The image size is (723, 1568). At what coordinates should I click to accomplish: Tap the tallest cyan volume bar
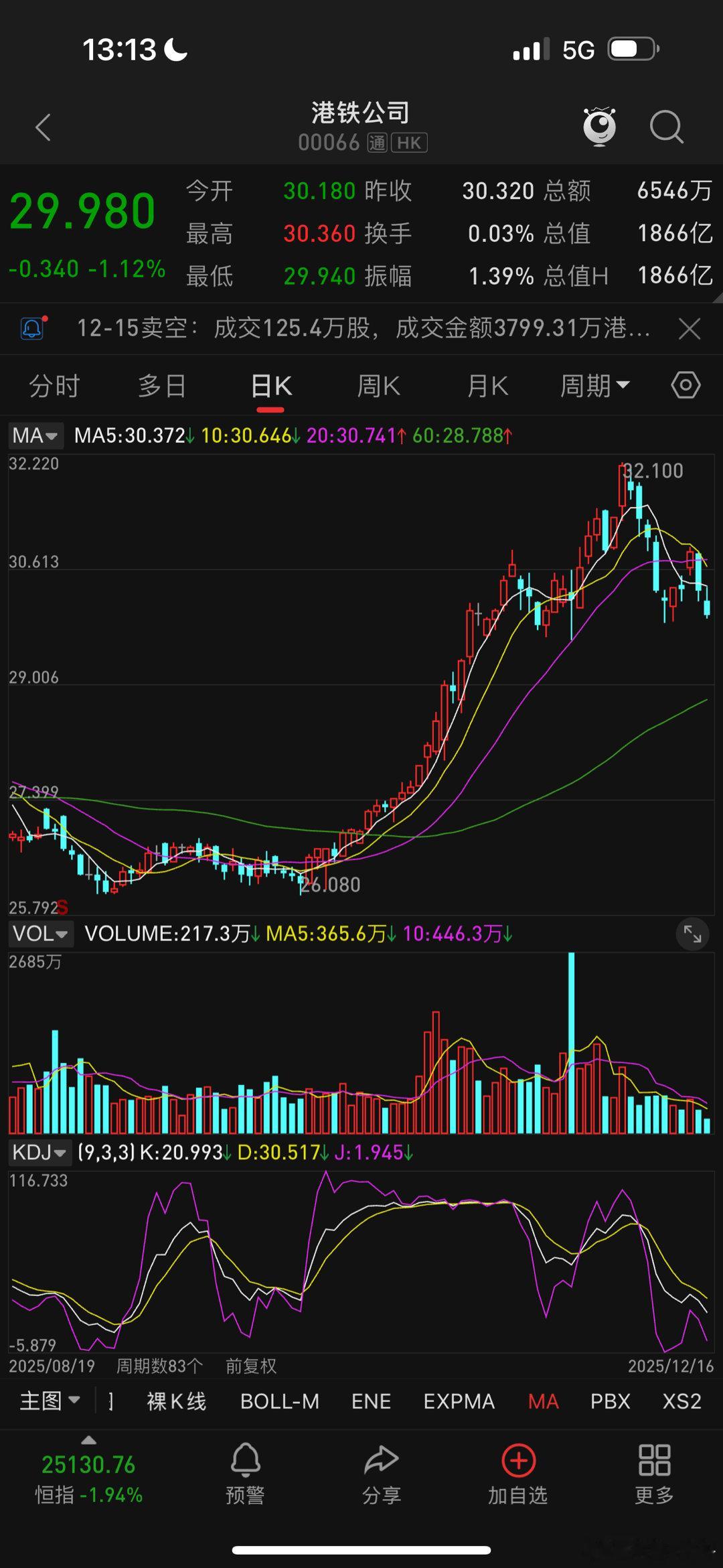[x=571, y=1042]
